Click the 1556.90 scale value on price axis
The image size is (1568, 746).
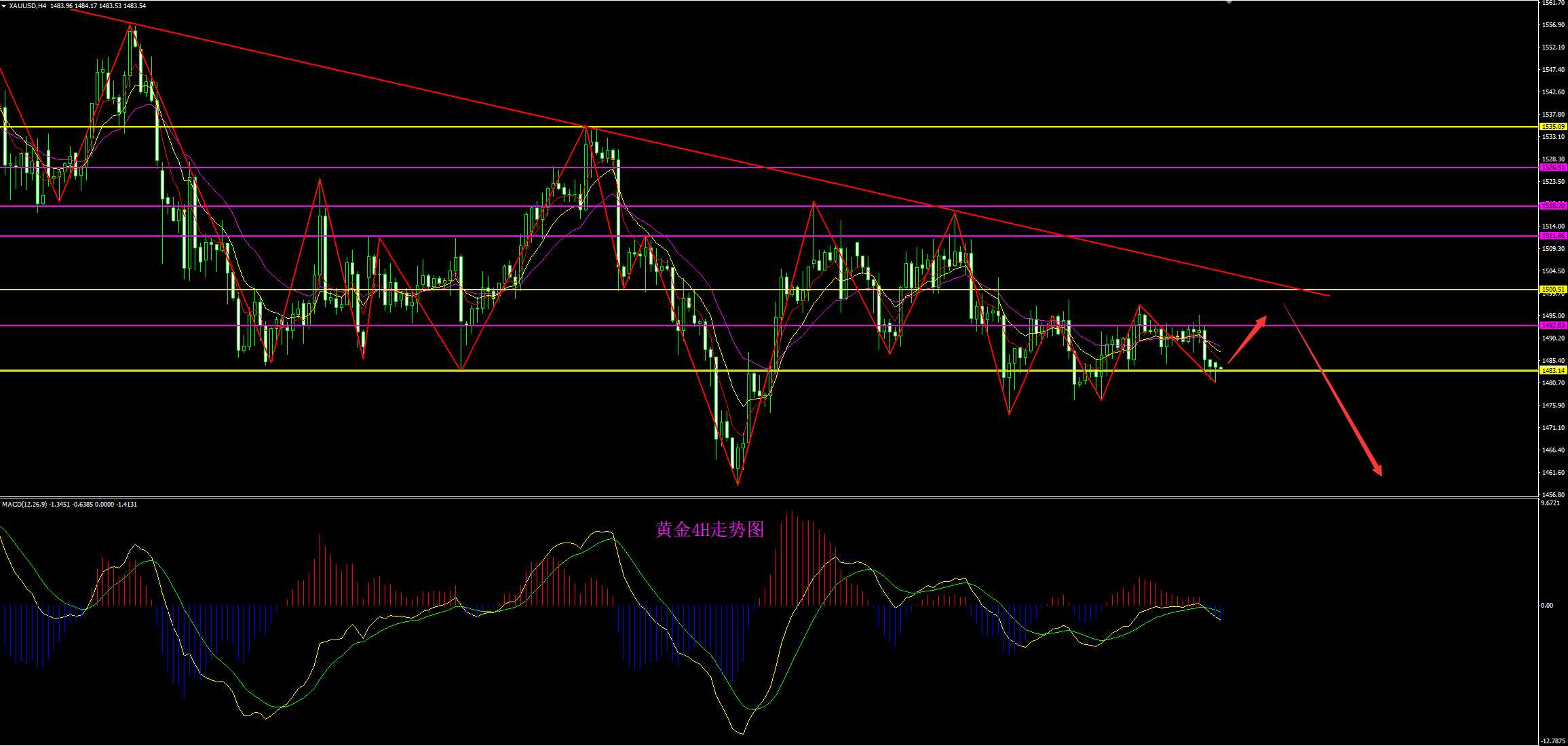1553,25
